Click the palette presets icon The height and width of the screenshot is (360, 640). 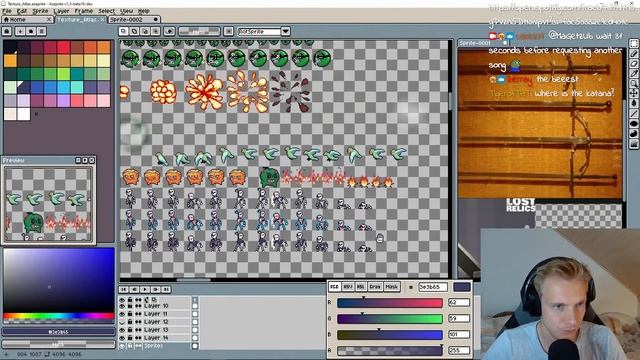point(31,31)
